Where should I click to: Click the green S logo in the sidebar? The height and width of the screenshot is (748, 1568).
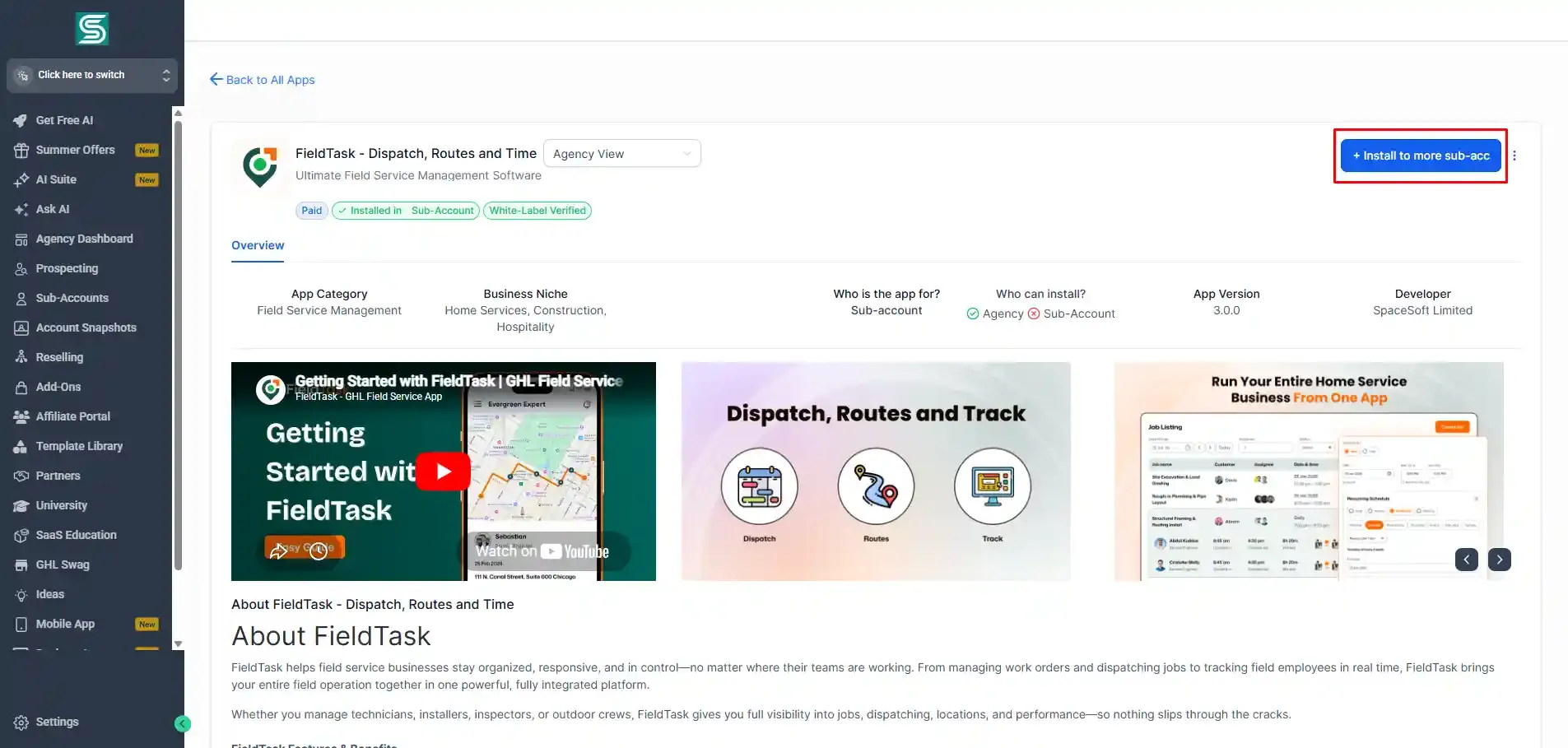92,29
